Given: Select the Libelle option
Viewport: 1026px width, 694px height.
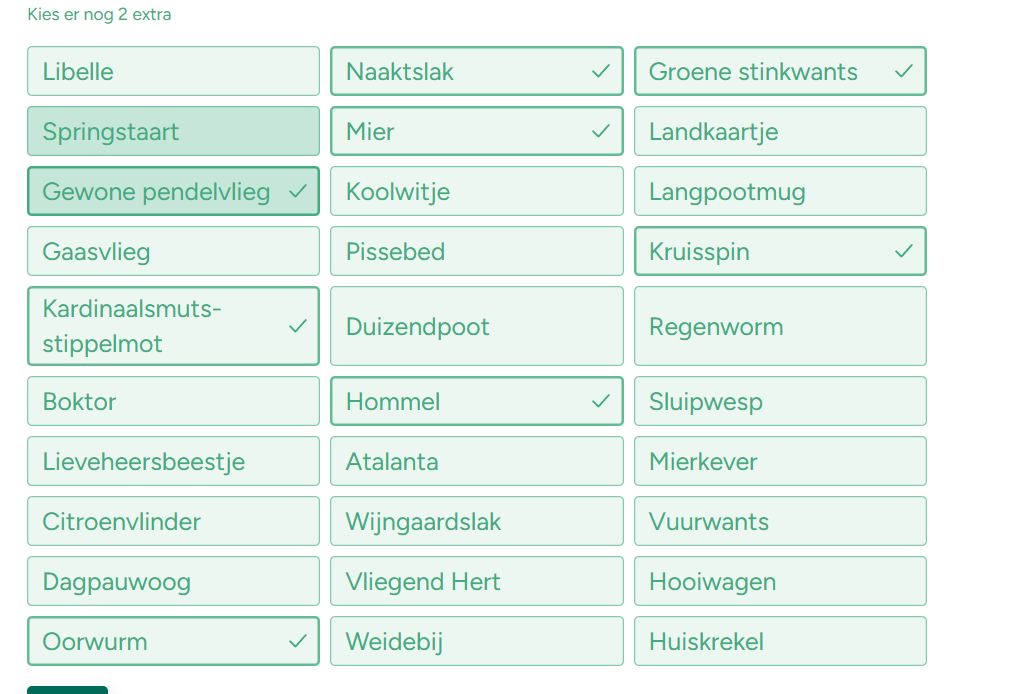Looking at the screenshot, I should (173, 71).
